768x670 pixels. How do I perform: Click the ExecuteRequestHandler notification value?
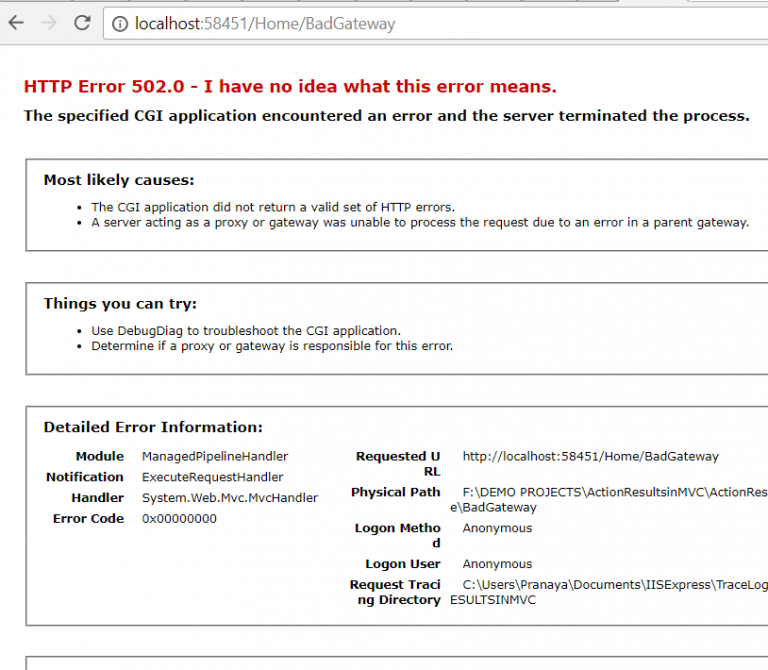point(212,477)
